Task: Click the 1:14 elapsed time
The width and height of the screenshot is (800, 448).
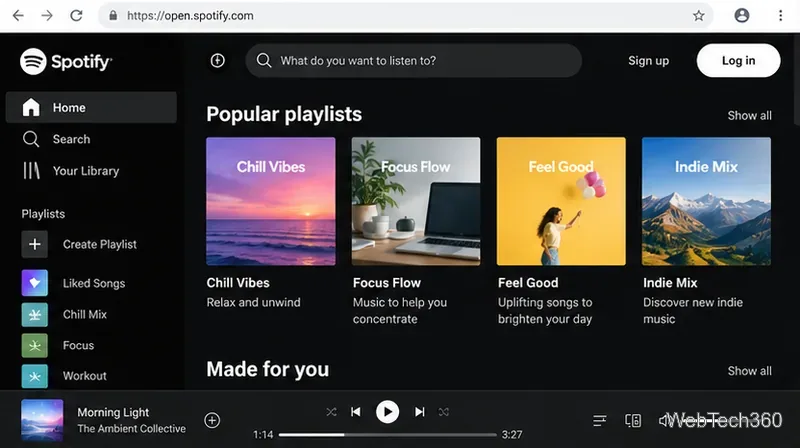Action: click(x=263, y=435)
